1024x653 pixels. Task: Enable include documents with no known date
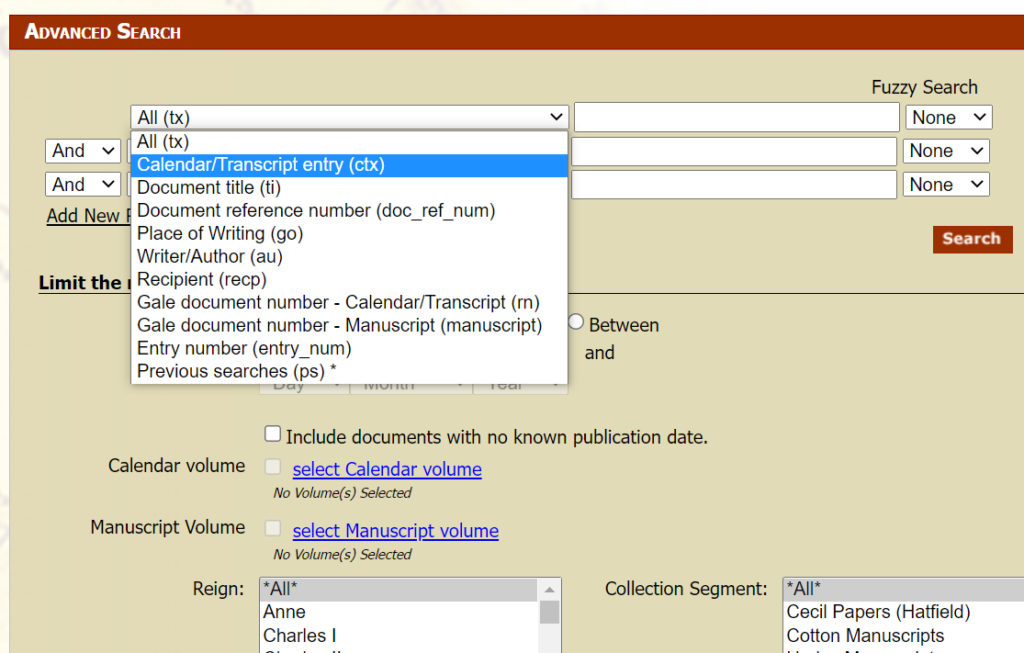coord(273,434)
